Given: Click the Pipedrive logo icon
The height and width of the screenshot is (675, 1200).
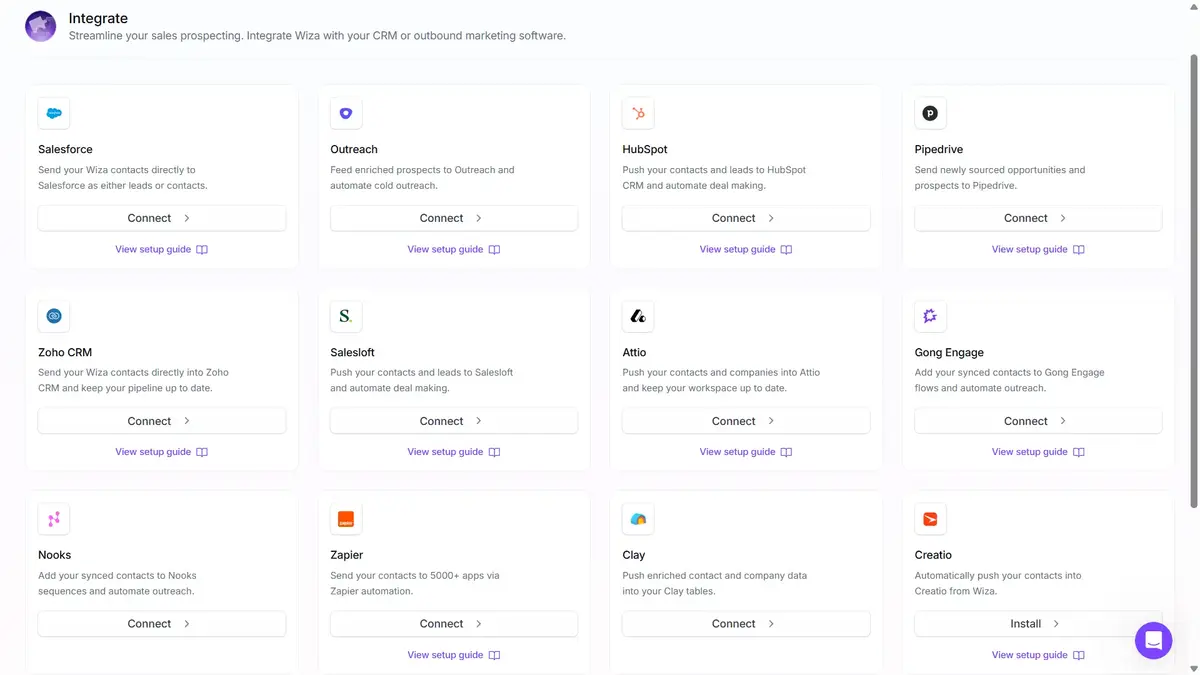Looking at the screenshot, I should pyautogui.click(x=930, y=113).
